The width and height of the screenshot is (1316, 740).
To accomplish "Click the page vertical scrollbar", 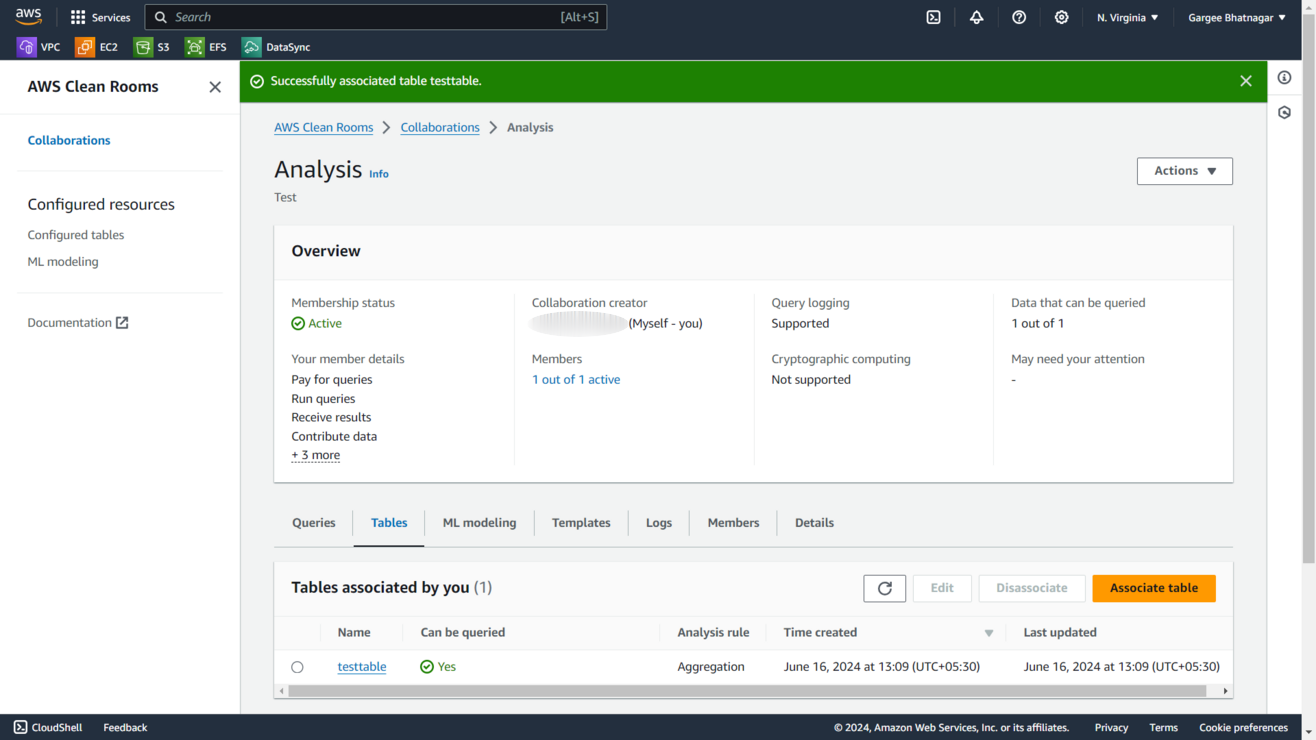I will coord(1309,290).
